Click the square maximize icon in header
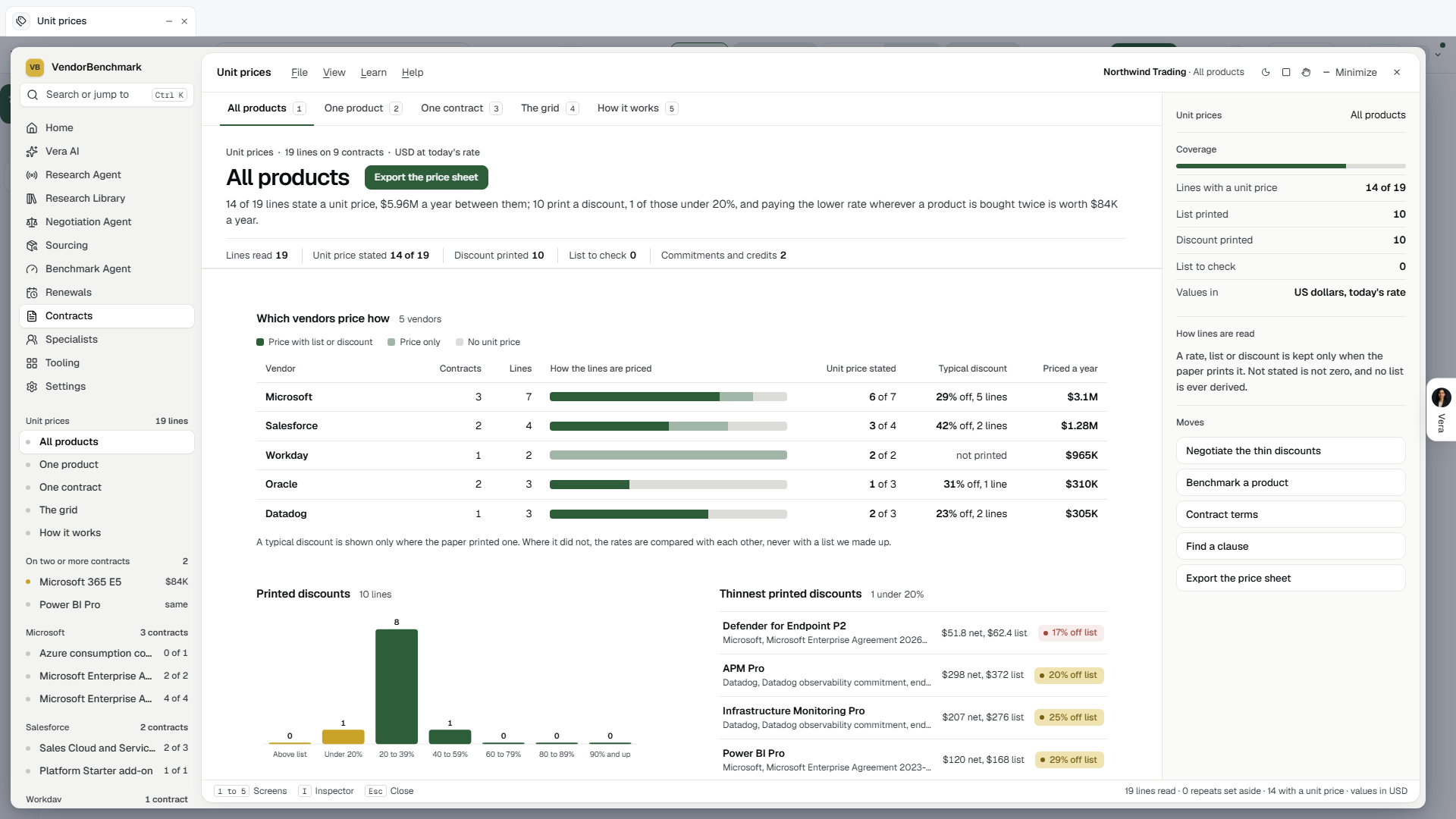 coord(1286,73)
